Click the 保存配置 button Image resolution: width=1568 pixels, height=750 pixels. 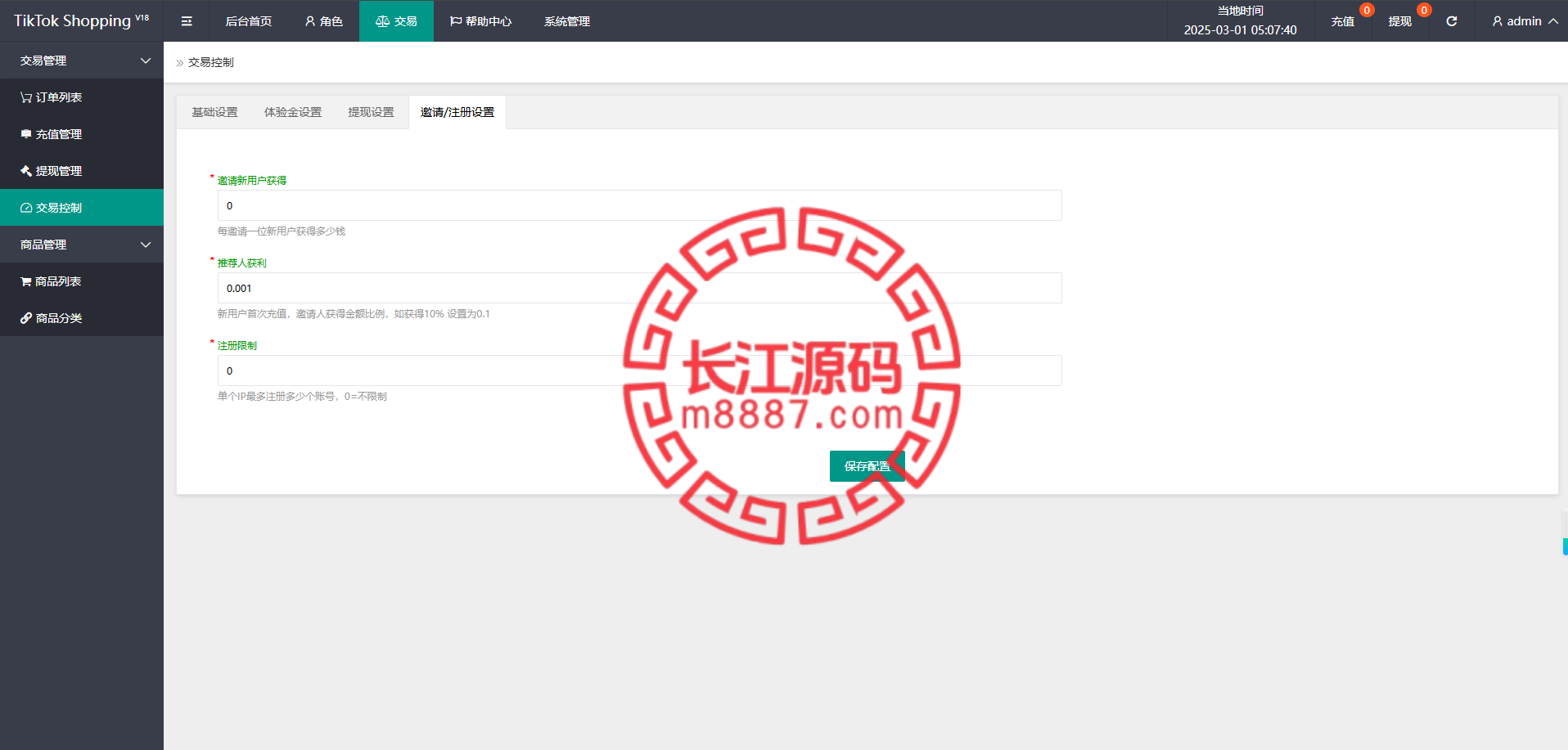pos(867,466)
